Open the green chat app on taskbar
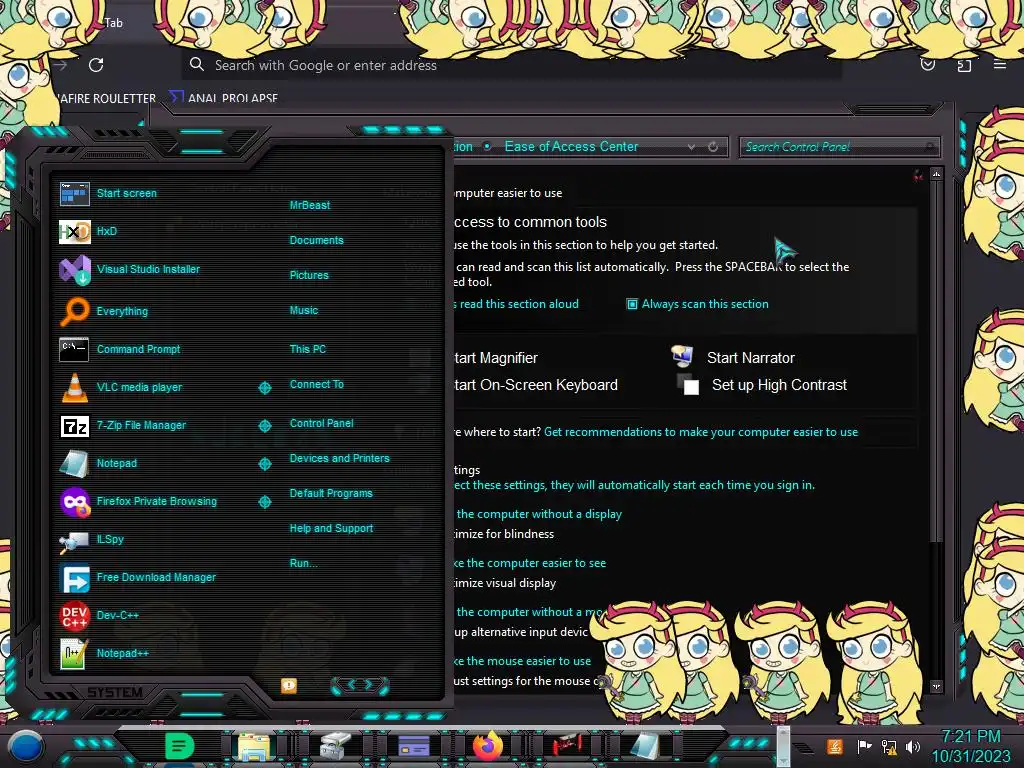Viewport: 1024px width, 768px height. point(179,746)
